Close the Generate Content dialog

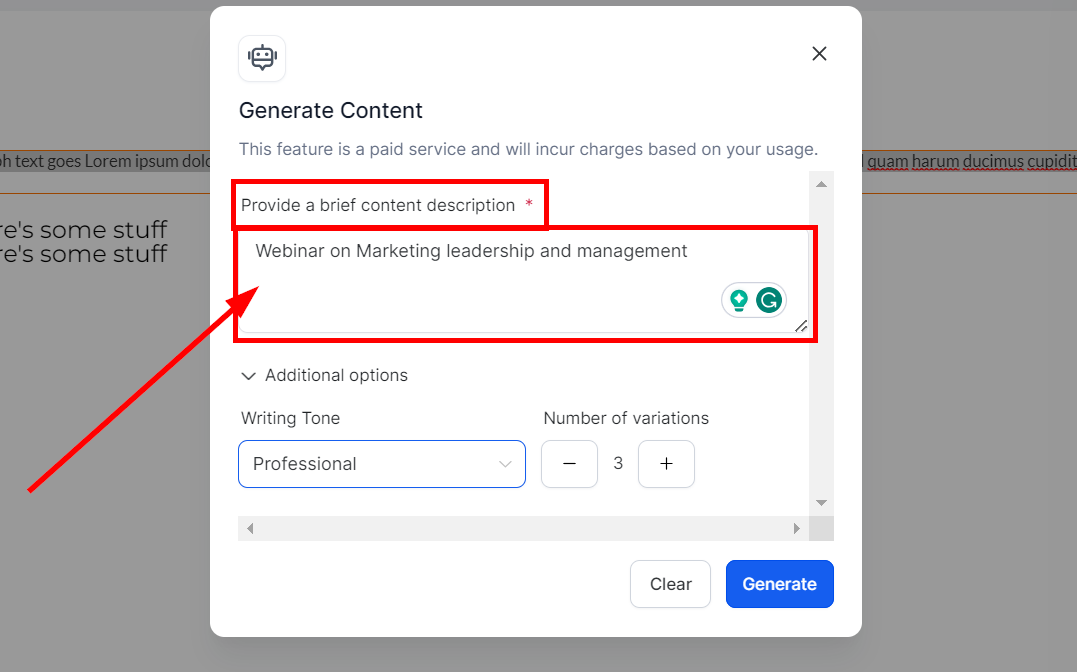819,54
